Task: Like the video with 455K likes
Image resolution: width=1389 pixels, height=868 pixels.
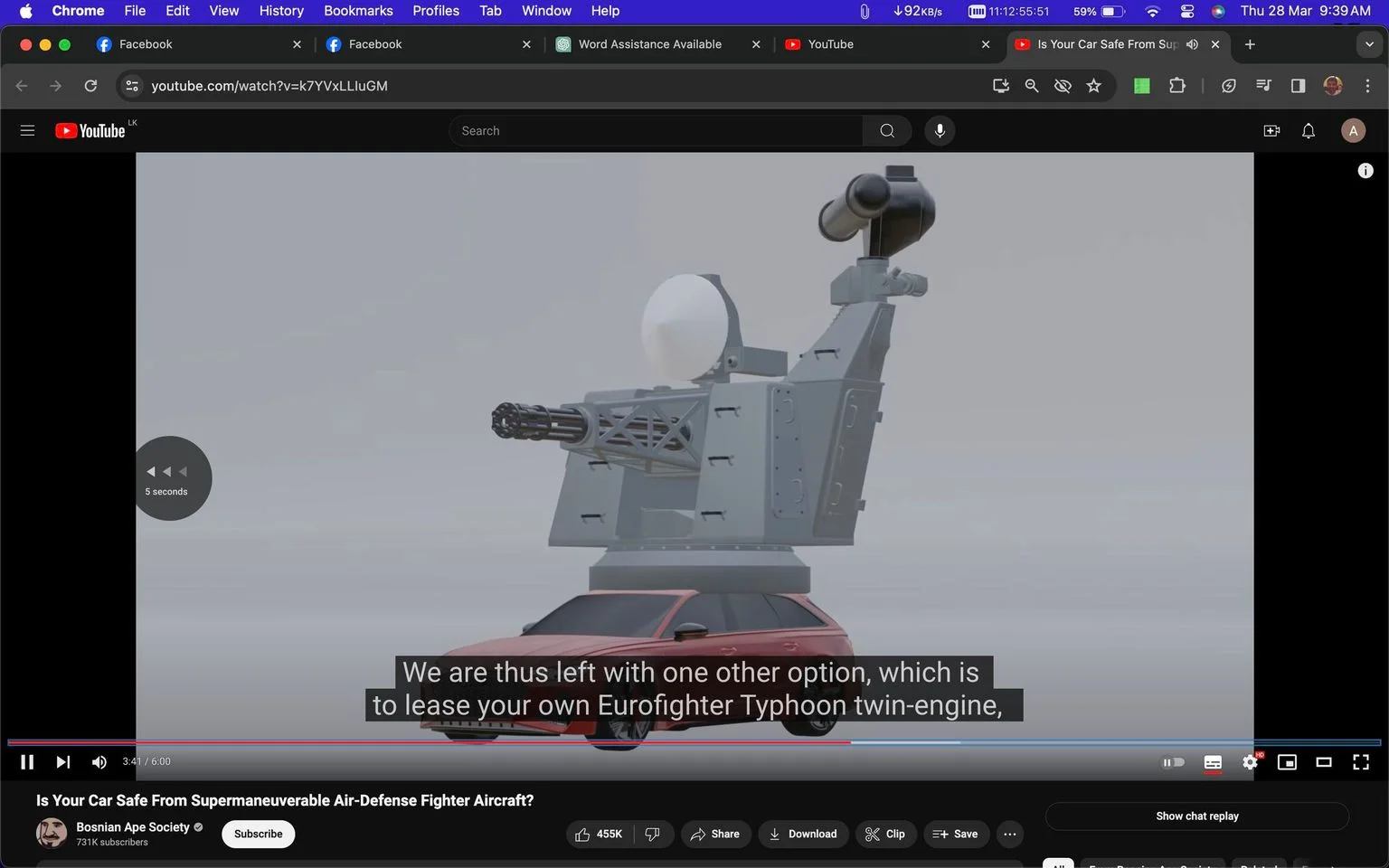Action: [600, 835]
